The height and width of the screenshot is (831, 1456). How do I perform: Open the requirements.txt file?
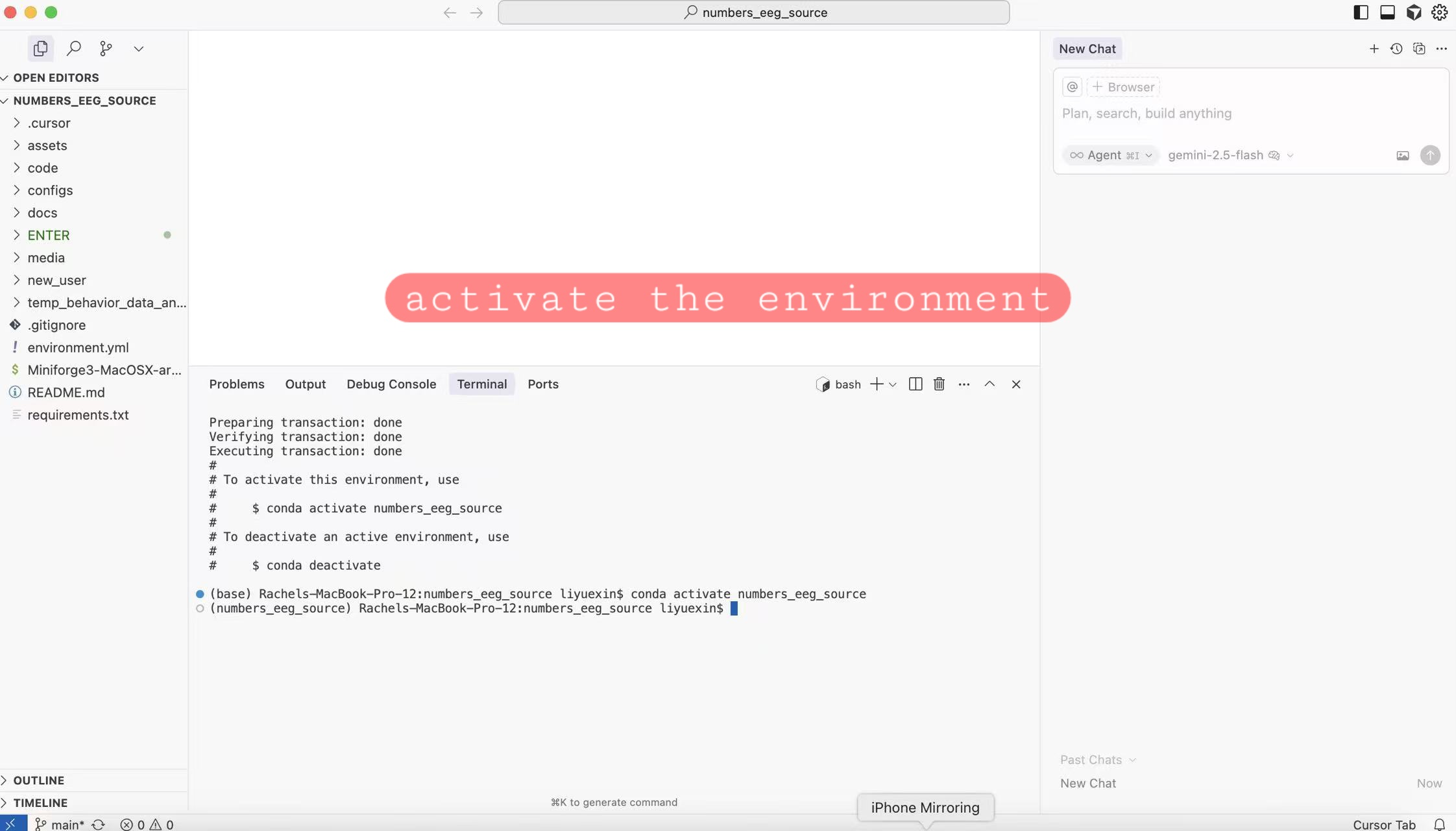(x=79, y=414)
